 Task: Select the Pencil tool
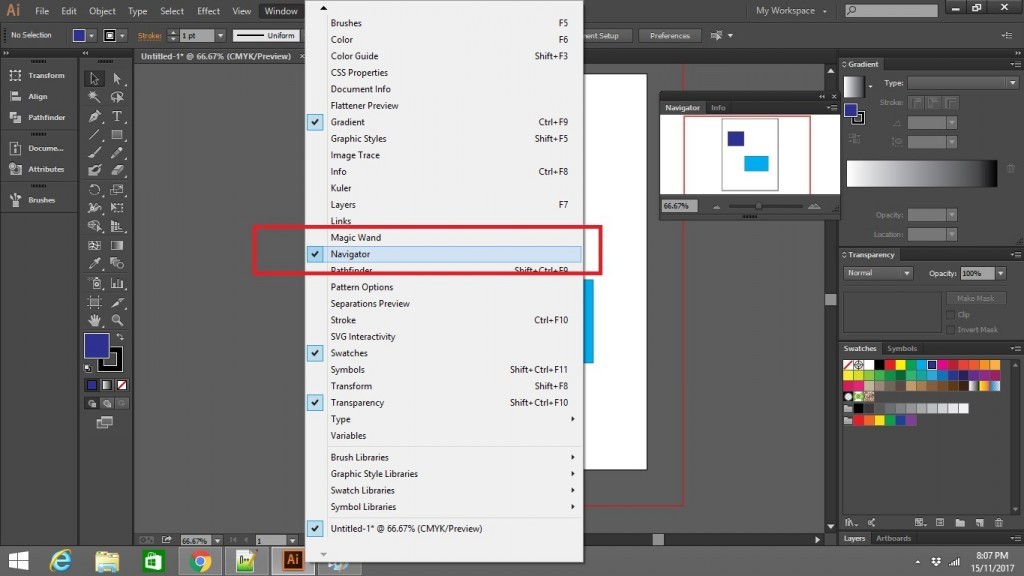coord(117,152)
